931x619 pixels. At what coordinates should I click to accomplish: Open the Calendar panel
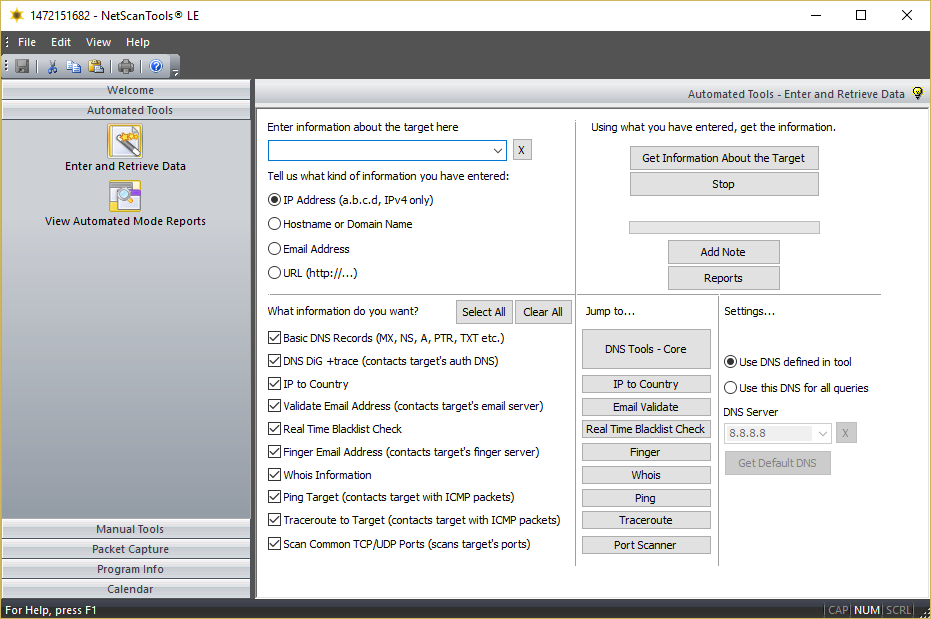pyautogui.click(x=126, y=589)
